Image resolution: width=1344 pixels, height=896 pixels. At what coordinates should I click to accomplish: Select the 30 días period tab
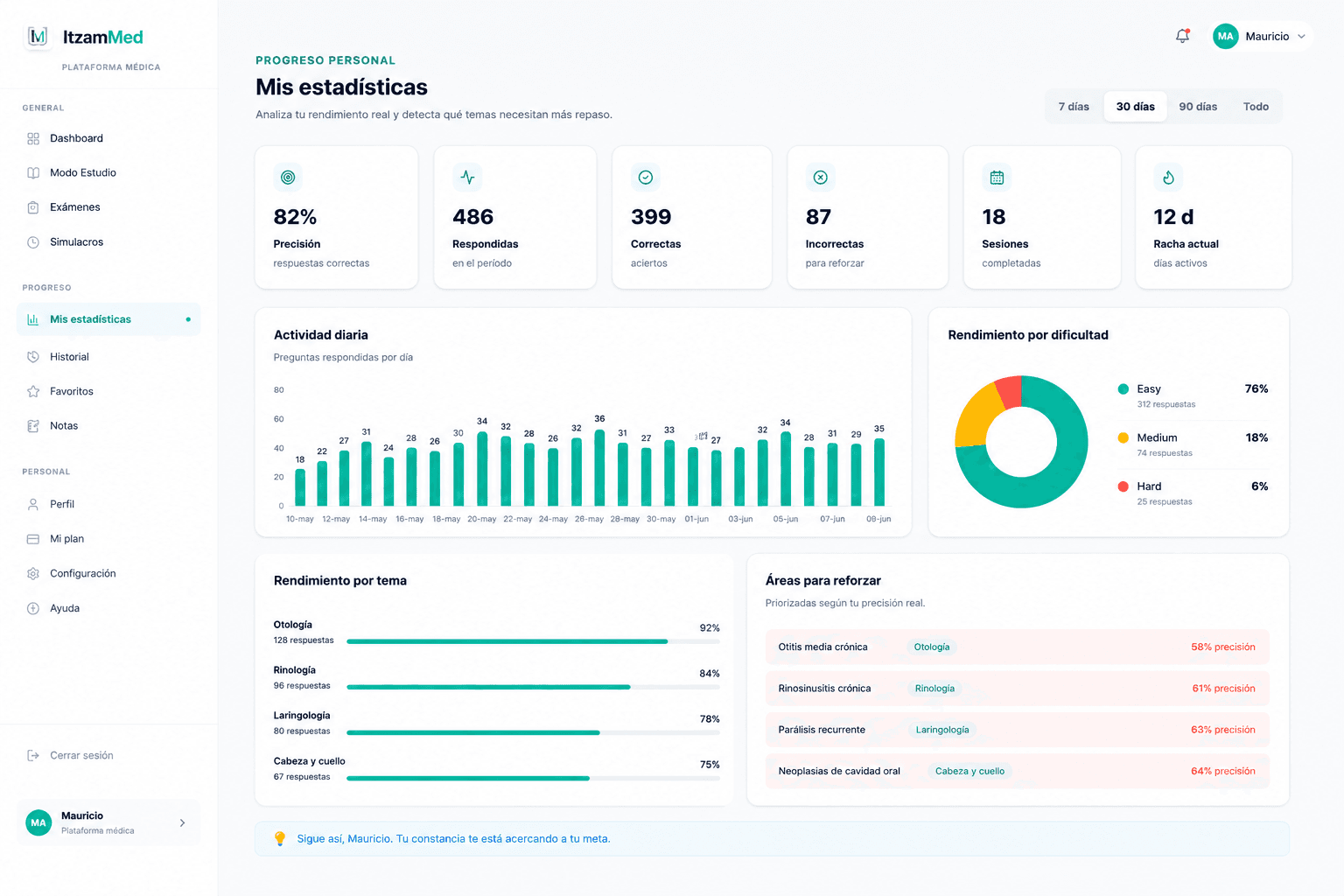[x=1135, y=107]
